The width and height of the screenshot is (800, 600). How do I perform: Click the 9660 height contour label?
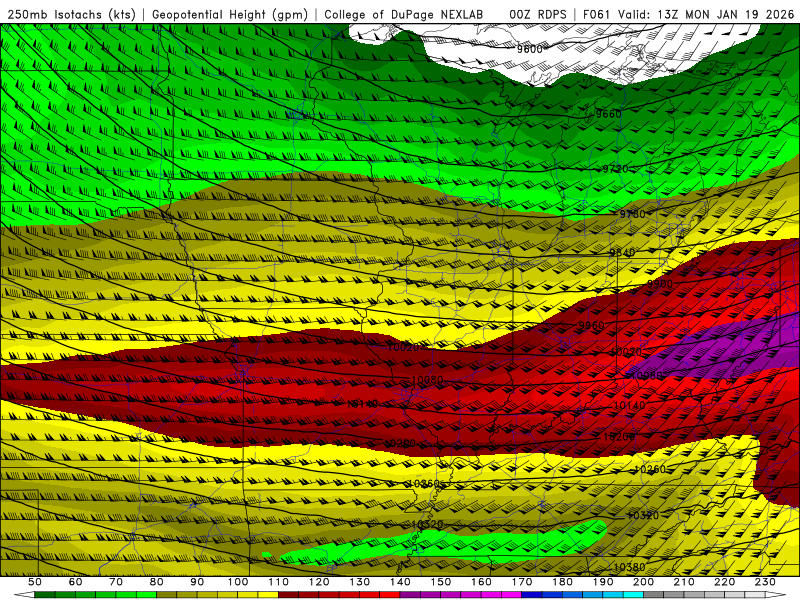pos(609,114)
